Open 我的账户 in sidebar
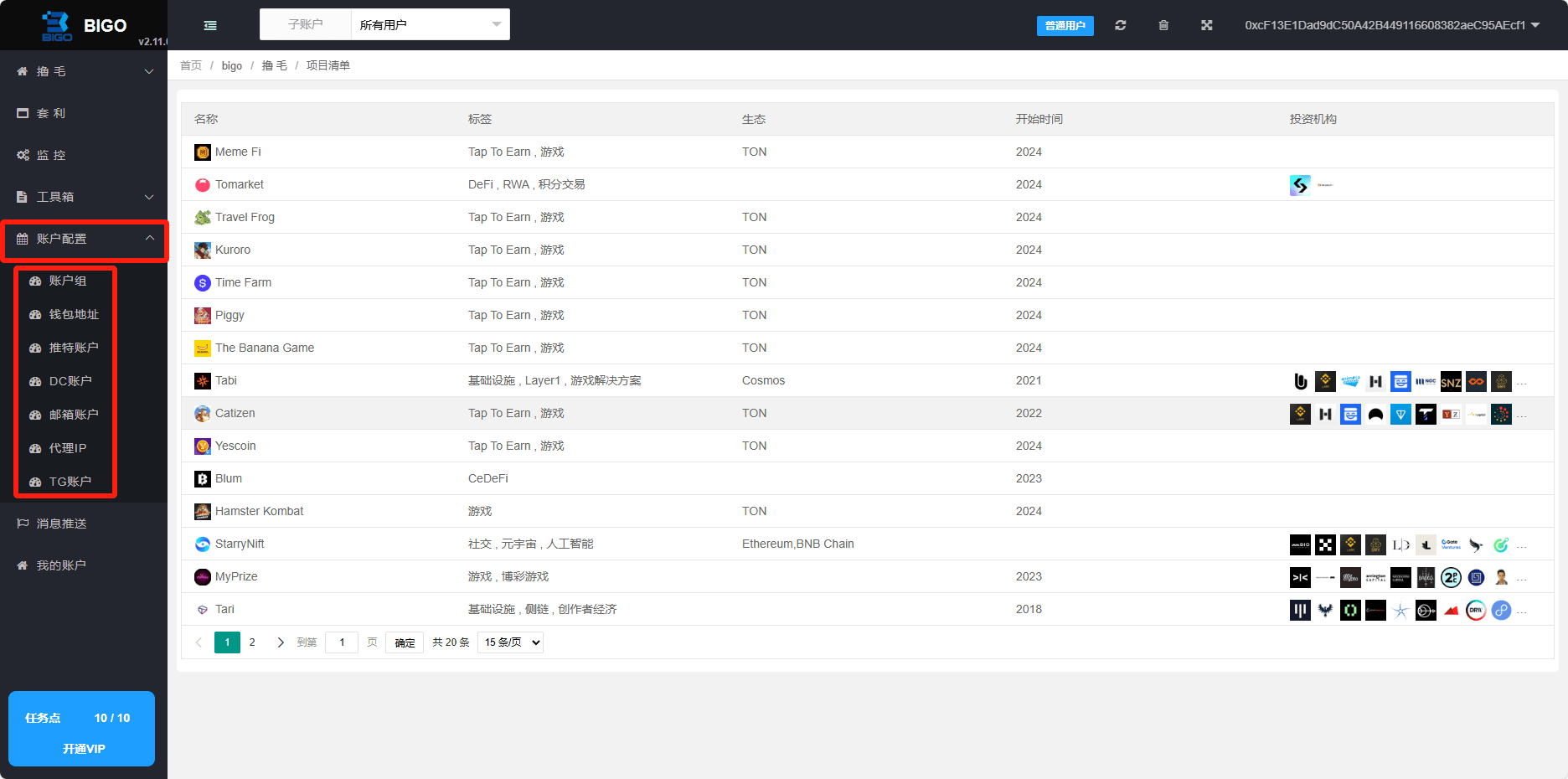 84,565
